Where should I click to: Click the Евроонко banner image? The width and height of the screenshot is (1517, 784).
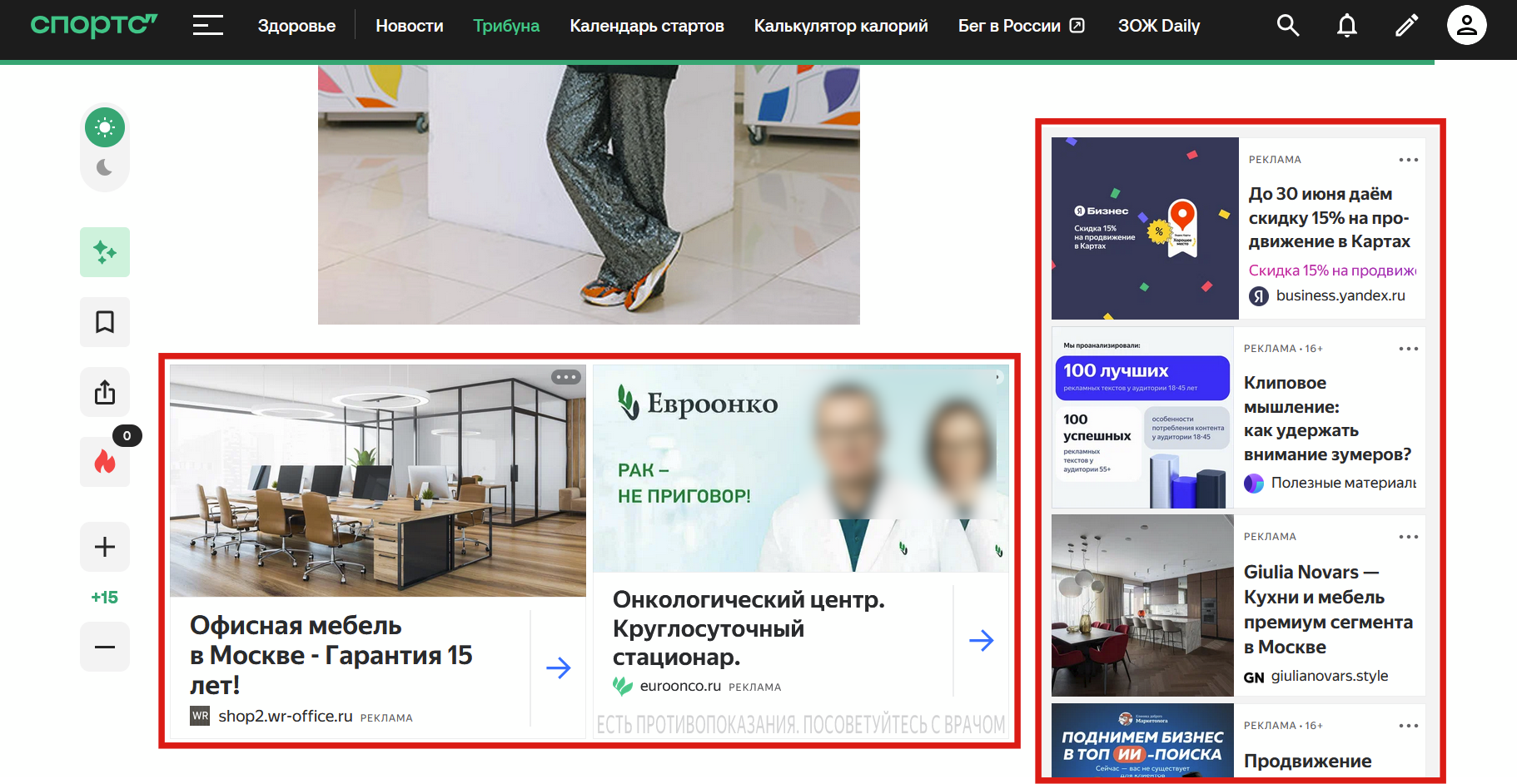click(x=801, y=468)
